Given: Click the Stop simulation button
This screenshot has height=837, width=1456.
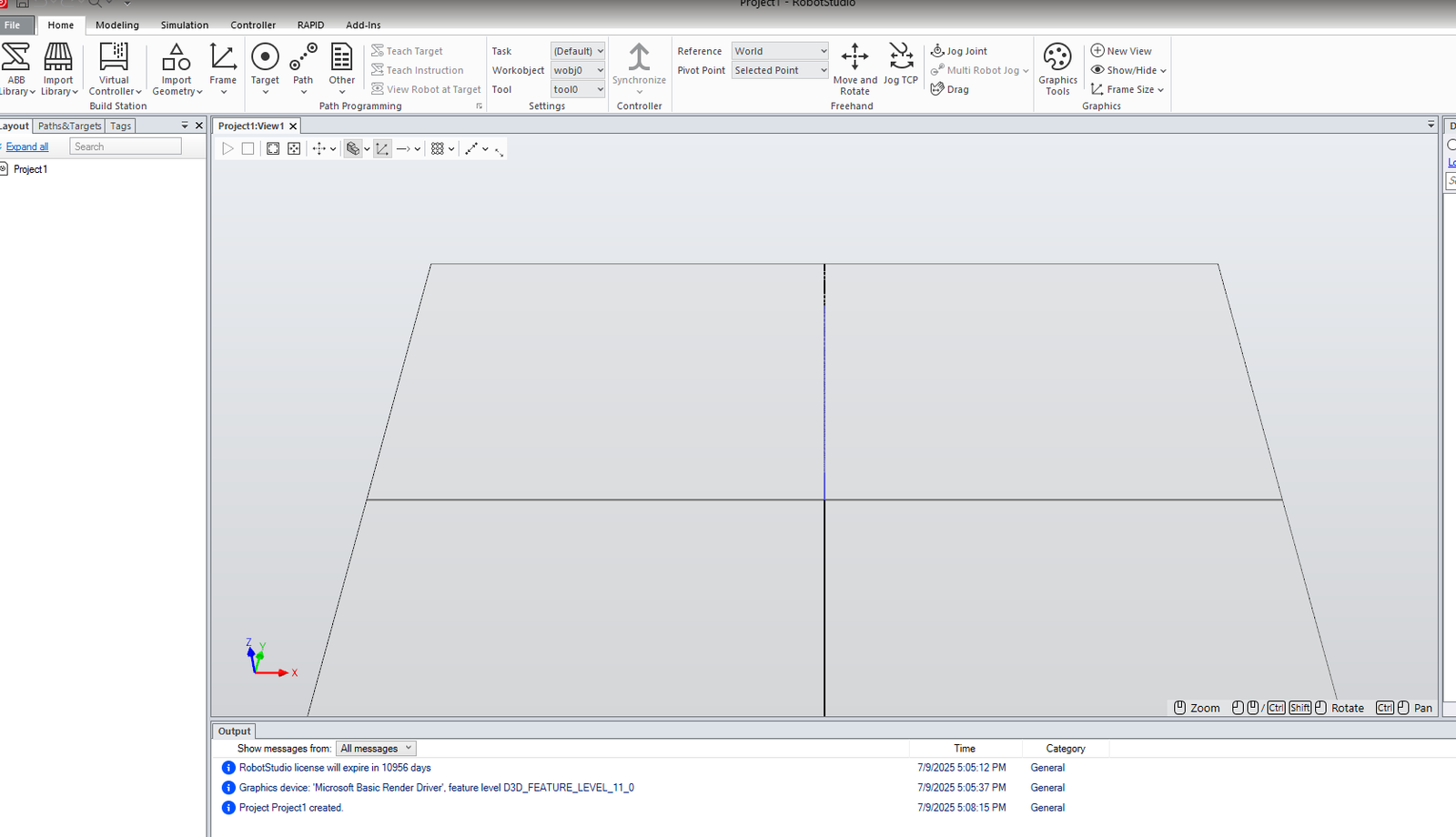Looking at the screenshot, I should click(x=248, y=148).
